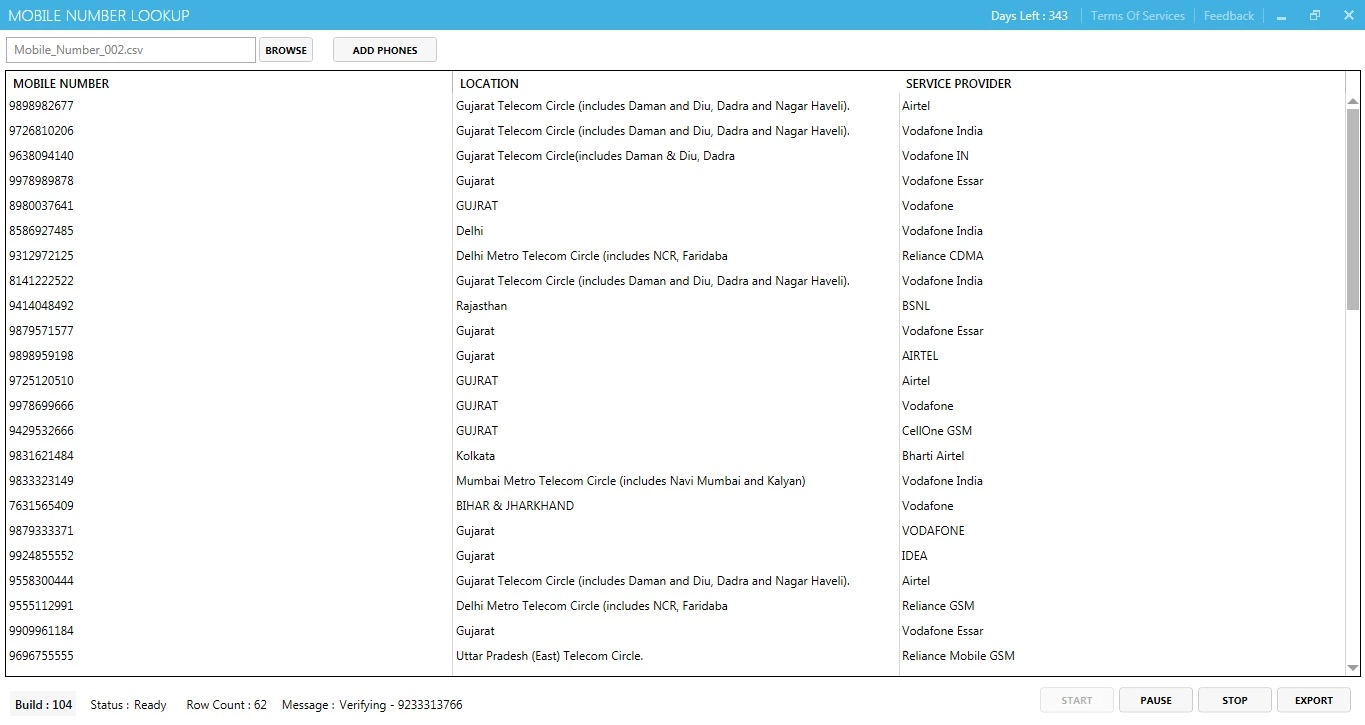Click the BROWSE button
The width and height of the screenshot is (1365, 725).
click(x=286, y=50)
